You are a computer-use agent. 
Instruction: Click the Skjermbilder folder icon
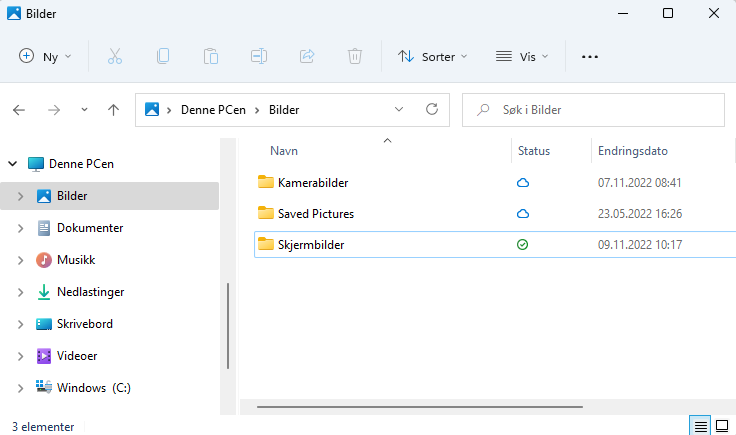click(266, 244)
